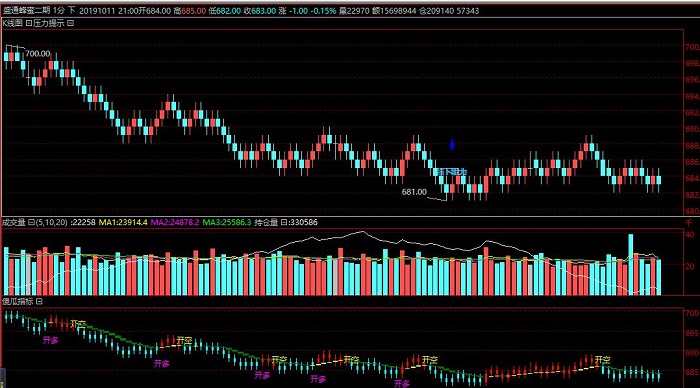Click the MA3:25586.3 value
700x388 pixels.
pos(227,222)
